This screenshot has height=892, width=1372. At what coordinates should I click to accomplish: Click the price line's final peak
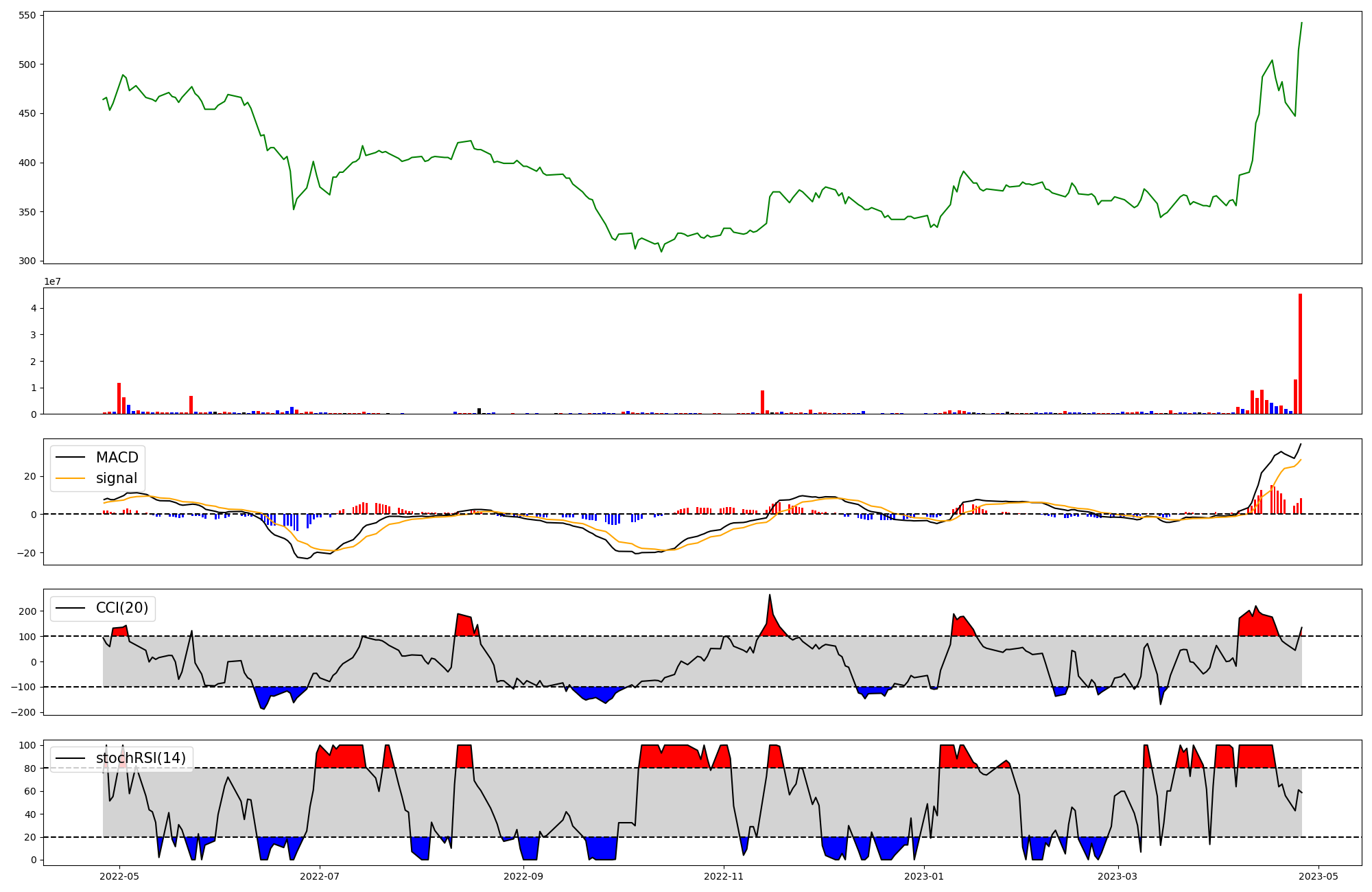coord(1301,23)
